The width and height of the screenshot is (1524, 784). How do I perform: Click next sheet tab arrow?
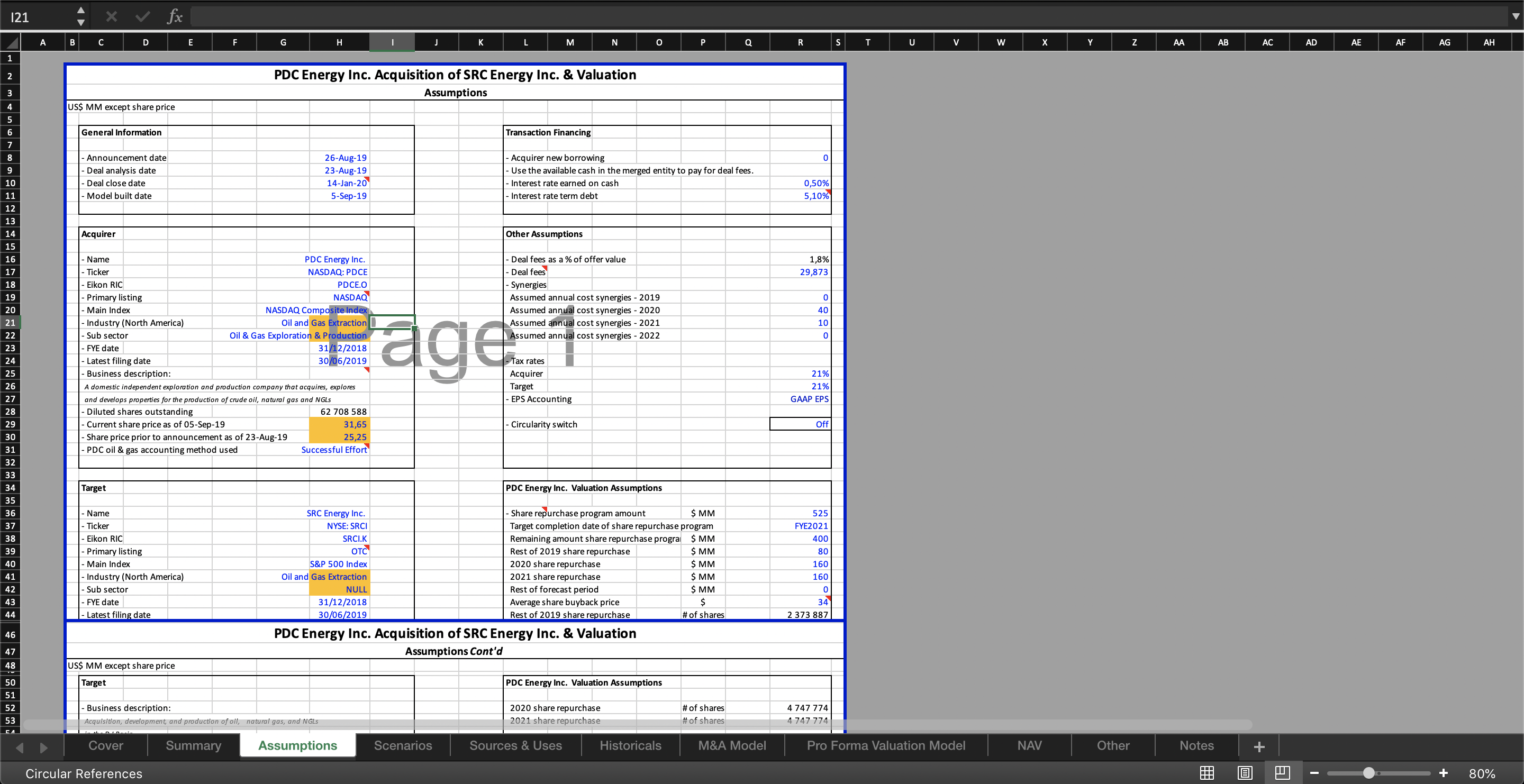43,747
